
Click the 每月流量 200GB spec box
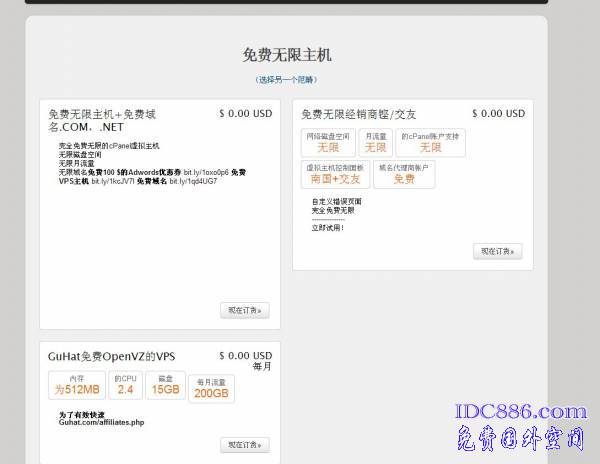click(211, 389)
